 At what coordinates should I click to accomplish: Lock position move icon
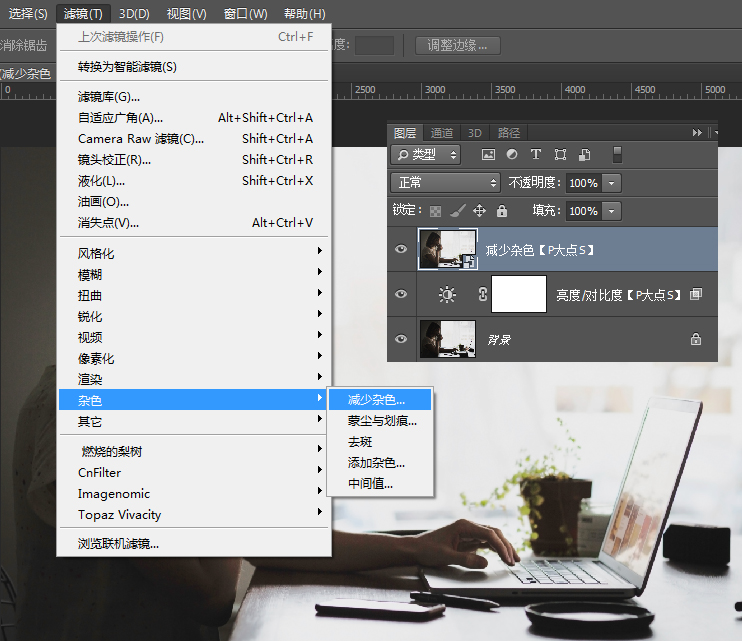[479, 211]
